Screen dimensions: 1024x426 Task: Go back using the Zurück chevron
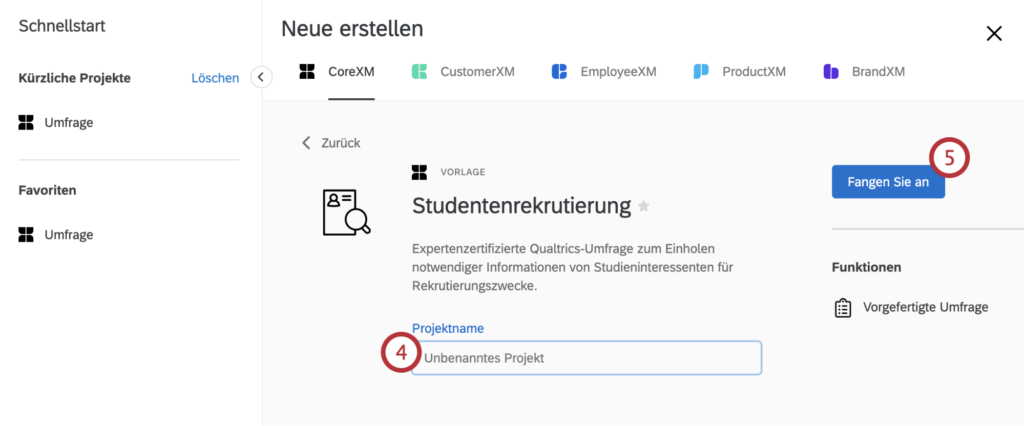tap(306, 142)
